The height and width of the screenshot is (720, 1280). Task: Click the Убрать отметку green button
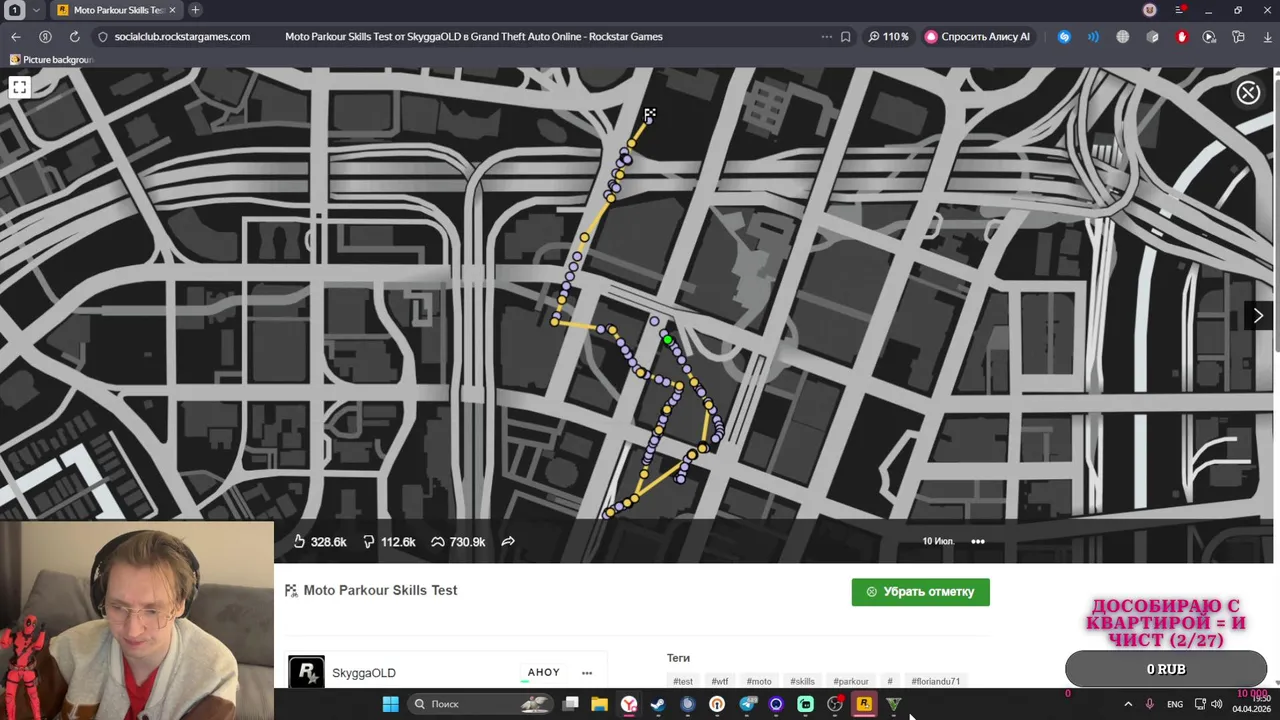point(920,592)
